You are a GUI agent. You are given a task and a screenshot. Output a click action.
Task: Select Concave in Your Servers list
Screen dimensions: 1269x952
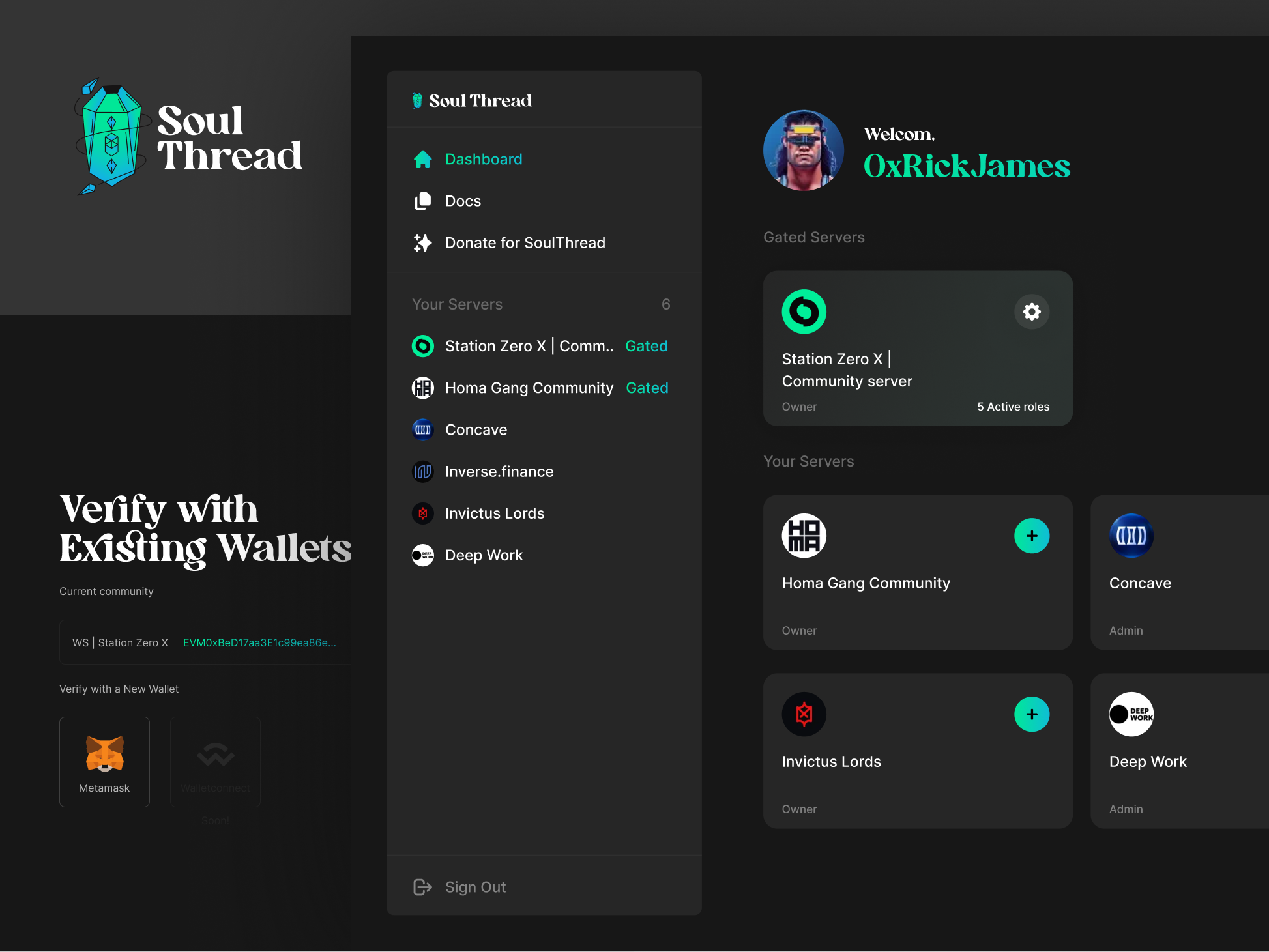click(476, 429)
